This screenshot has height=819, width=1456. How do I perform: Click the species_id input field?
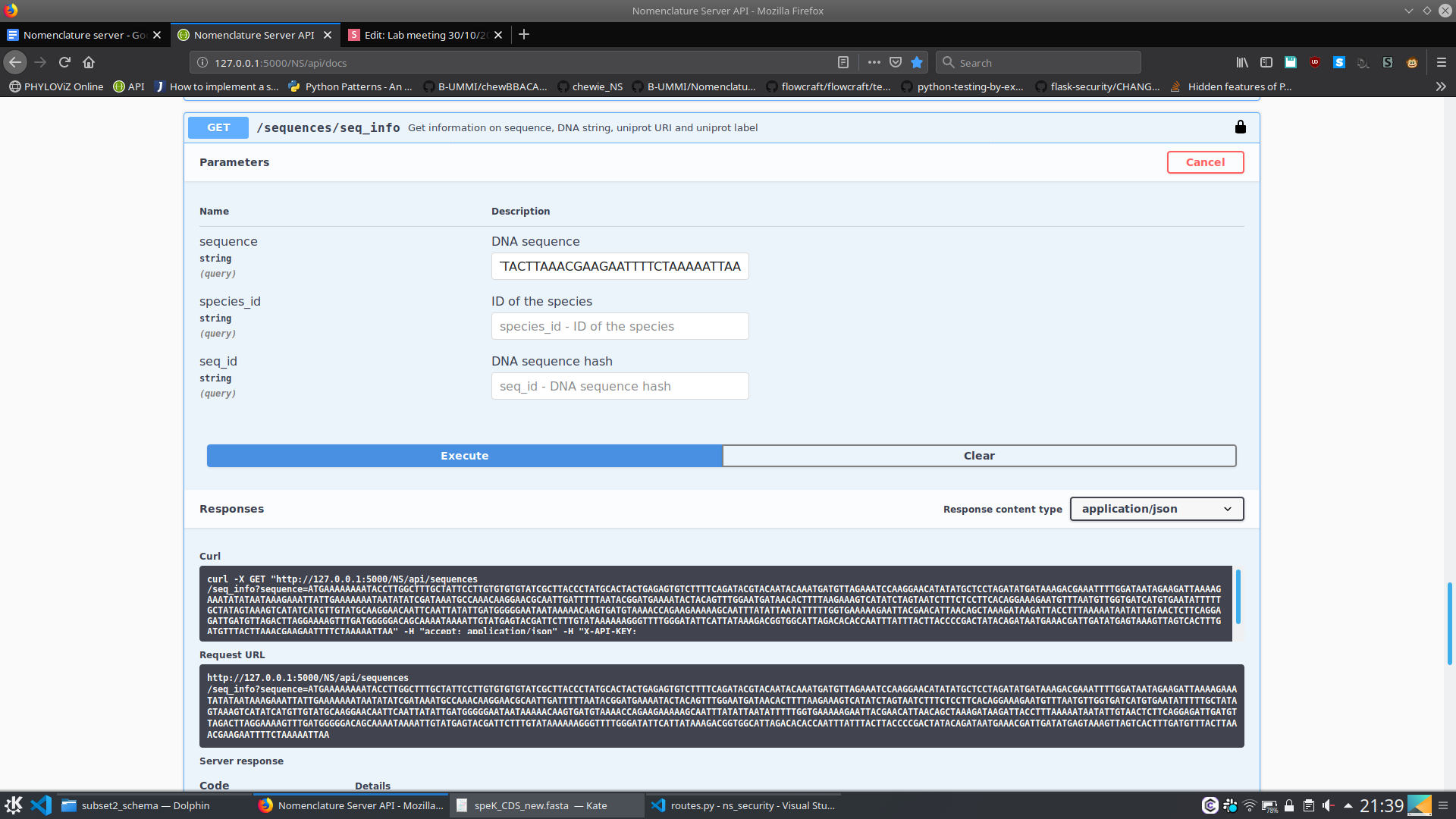(620, 326)
